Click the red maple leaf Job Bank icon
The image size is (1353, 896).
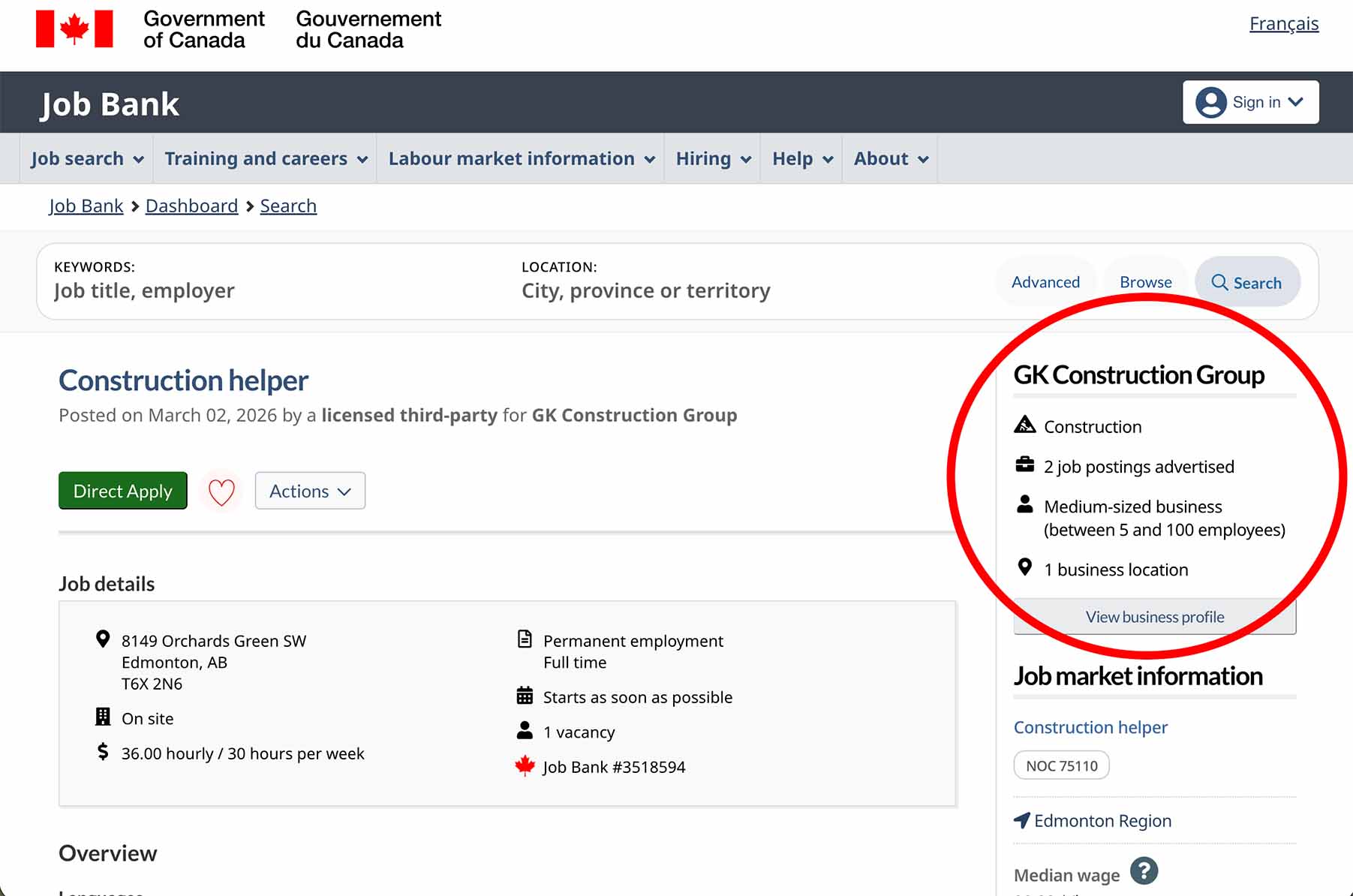click(x=525, y=766)
